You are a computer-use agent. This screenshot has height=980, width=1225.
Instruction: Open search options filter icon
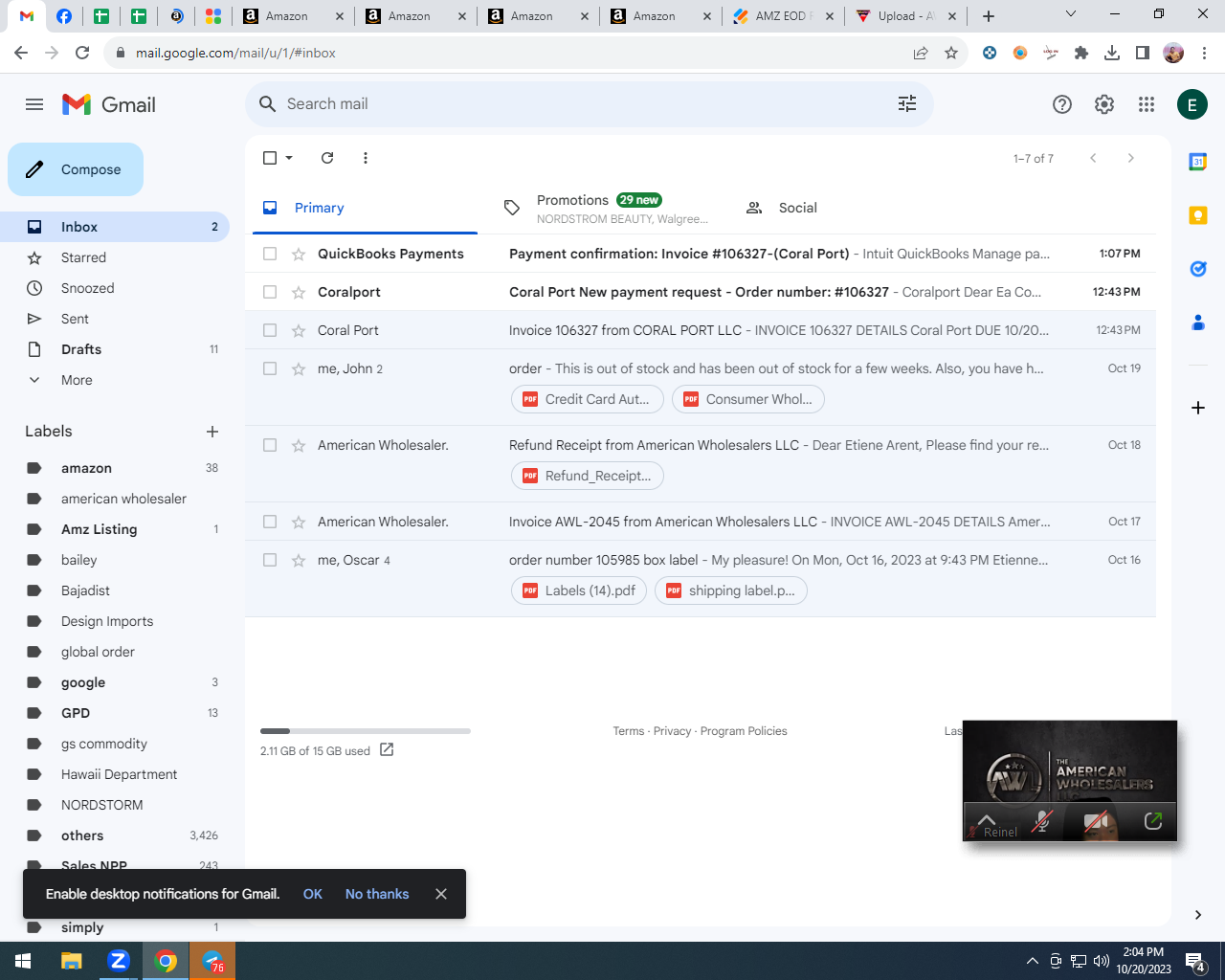(x=907, y=104)
